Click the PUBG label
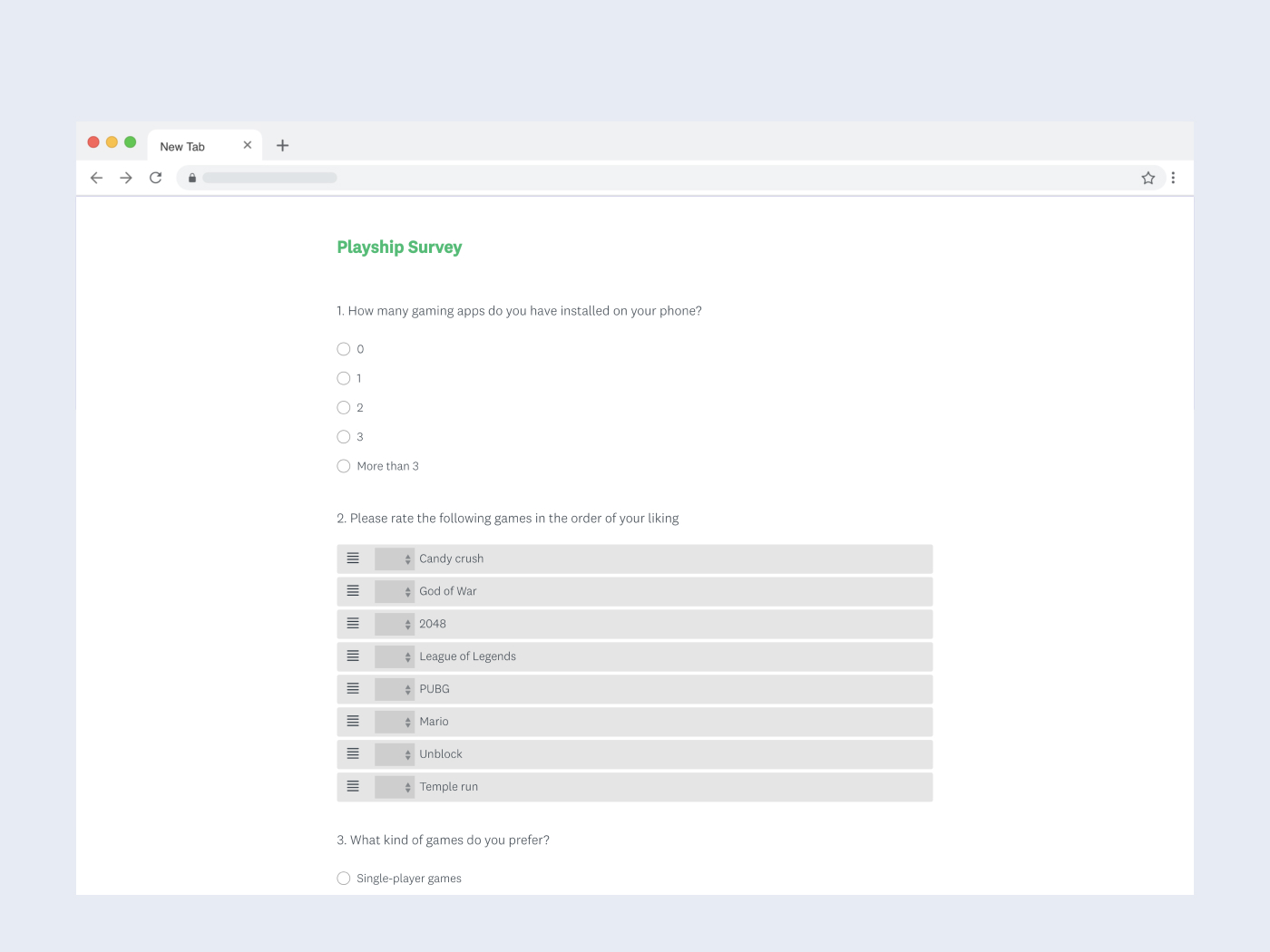This screenshot has width=1270, height=952. click(x=435, y=689)
